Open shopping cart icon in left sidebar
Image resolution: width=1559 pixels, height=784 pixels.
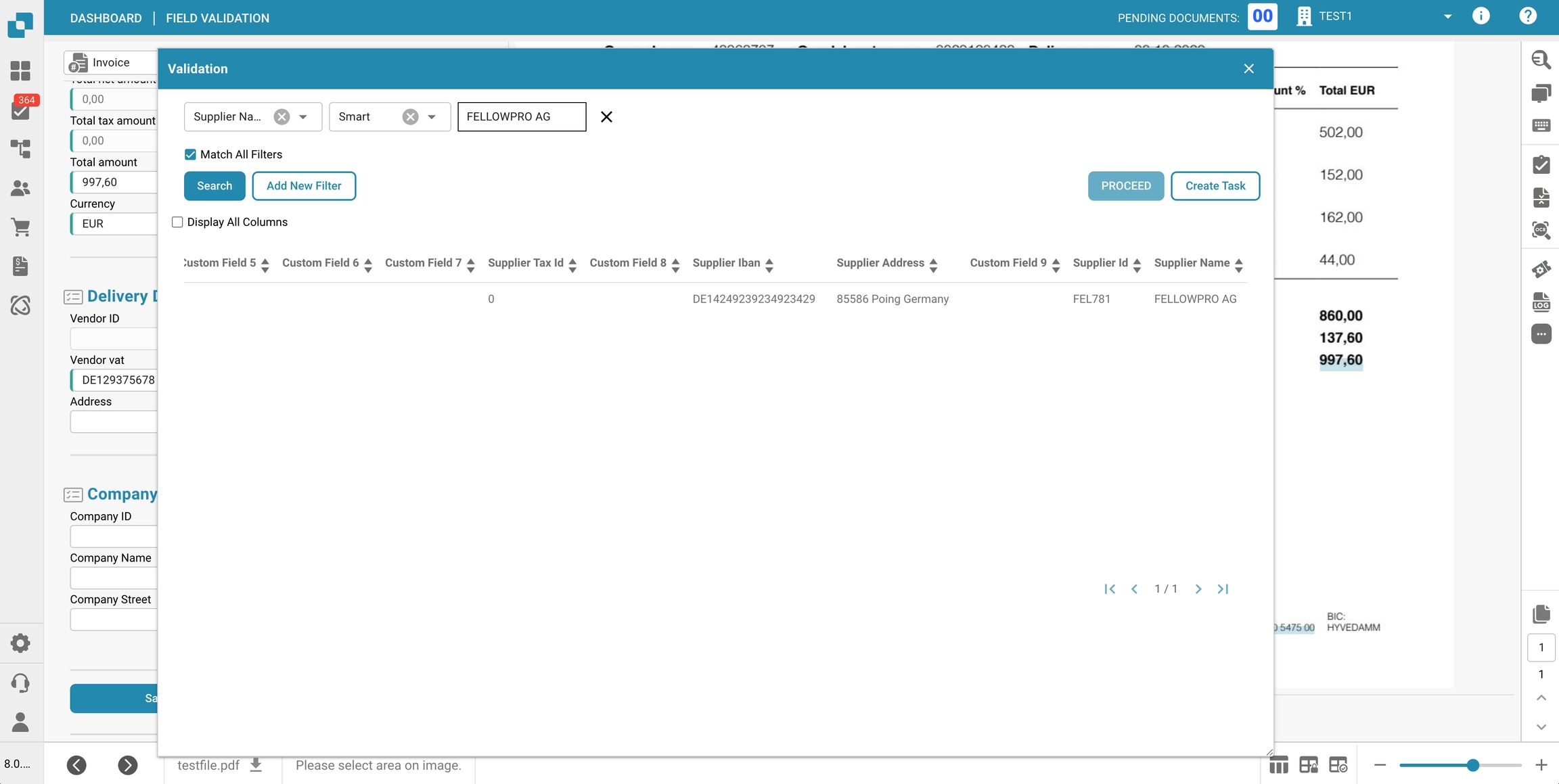click(21, 227)
